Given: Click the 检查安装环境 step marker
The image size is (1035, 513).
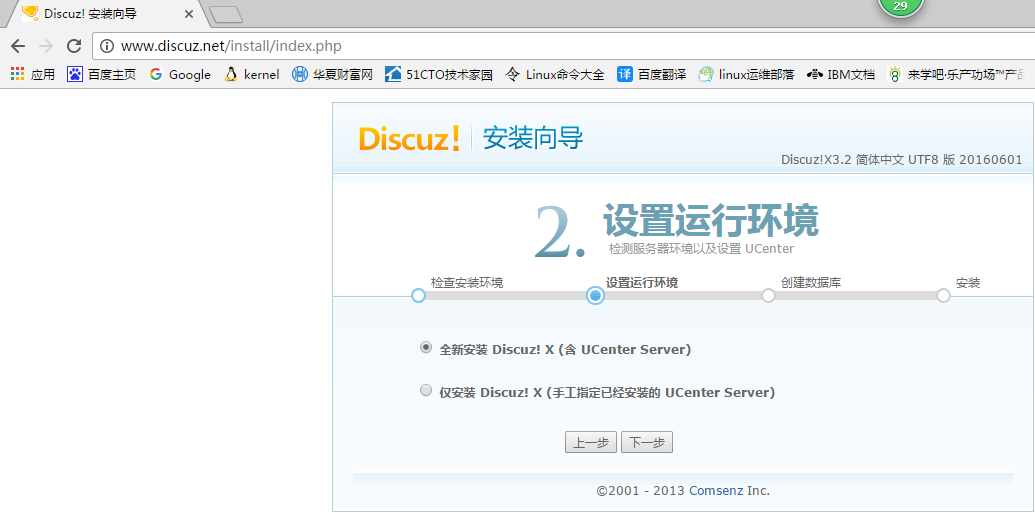Looking at the screenshot, I should (418, 295).
